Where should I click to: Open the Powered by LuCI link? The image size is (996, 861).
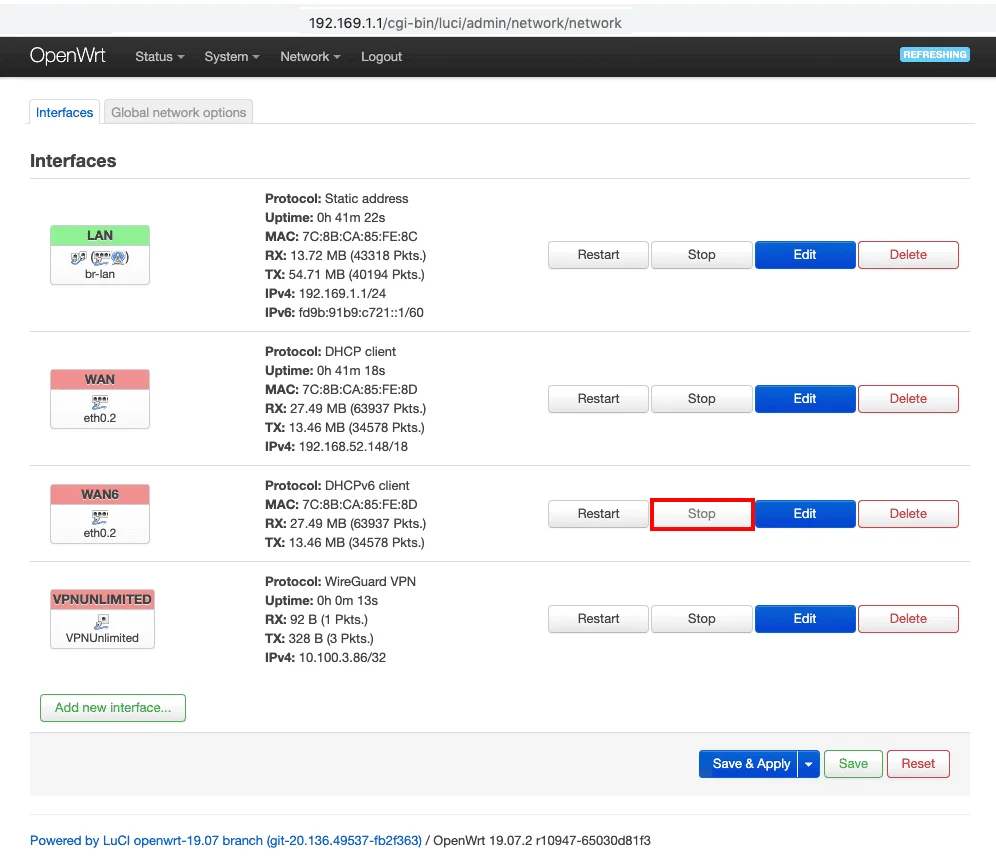click(226, 841)
